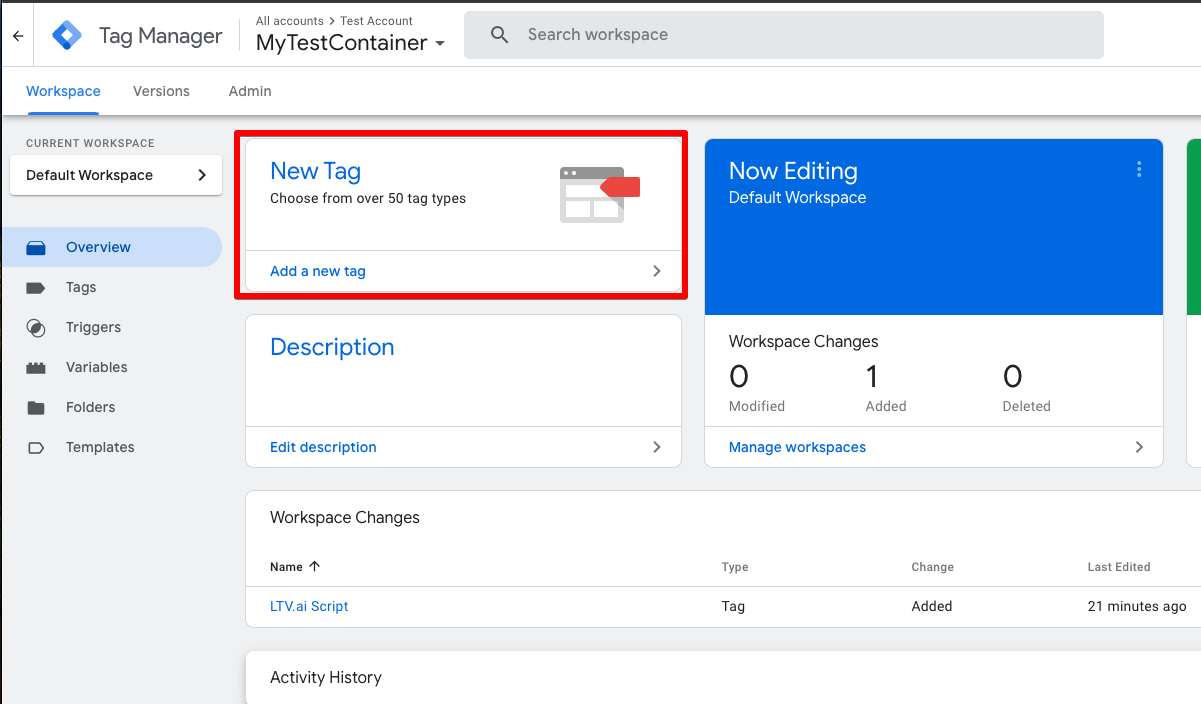Click the Tags sidebar icon

tap(36, 287)
